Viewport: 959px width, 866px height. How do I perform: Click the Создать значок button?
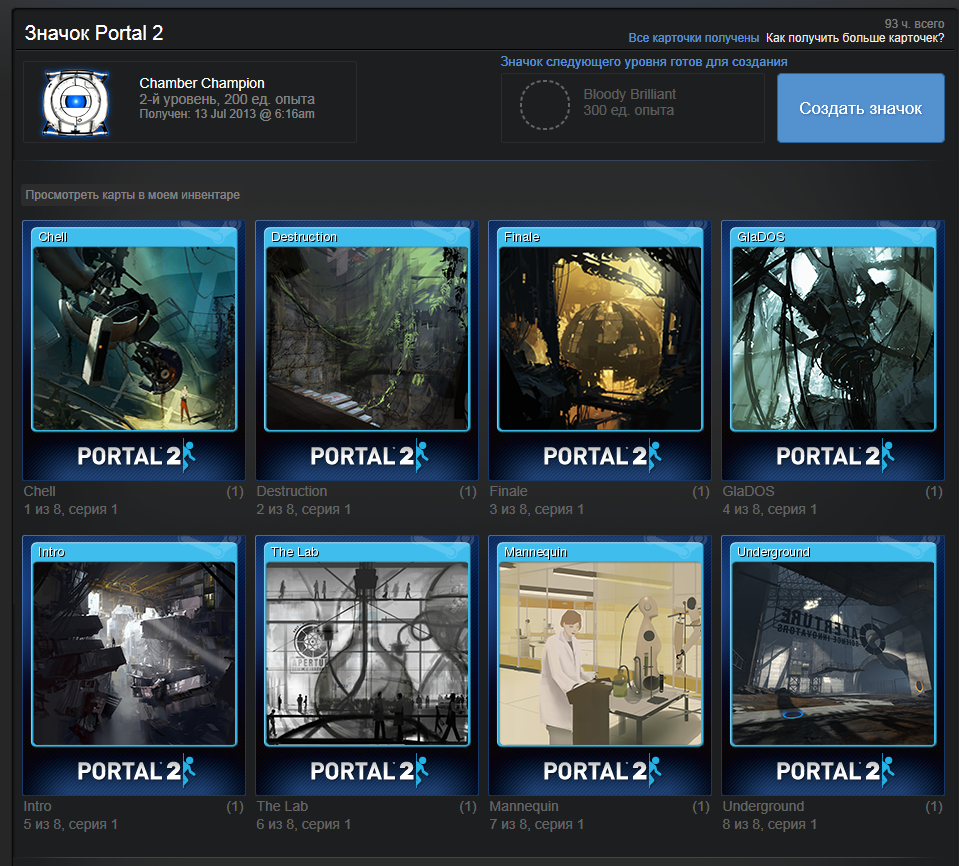[861, 108]
